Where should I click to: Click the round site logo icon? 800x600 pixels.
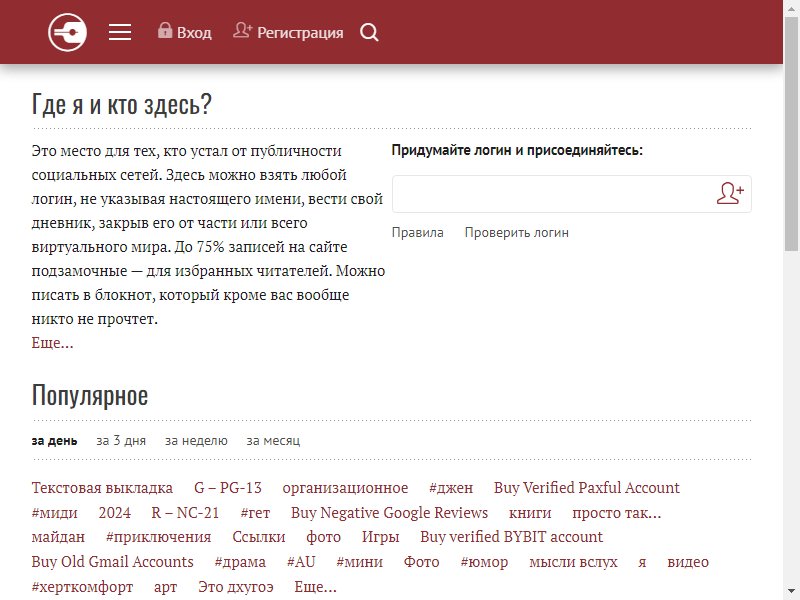tap(67, 33)
